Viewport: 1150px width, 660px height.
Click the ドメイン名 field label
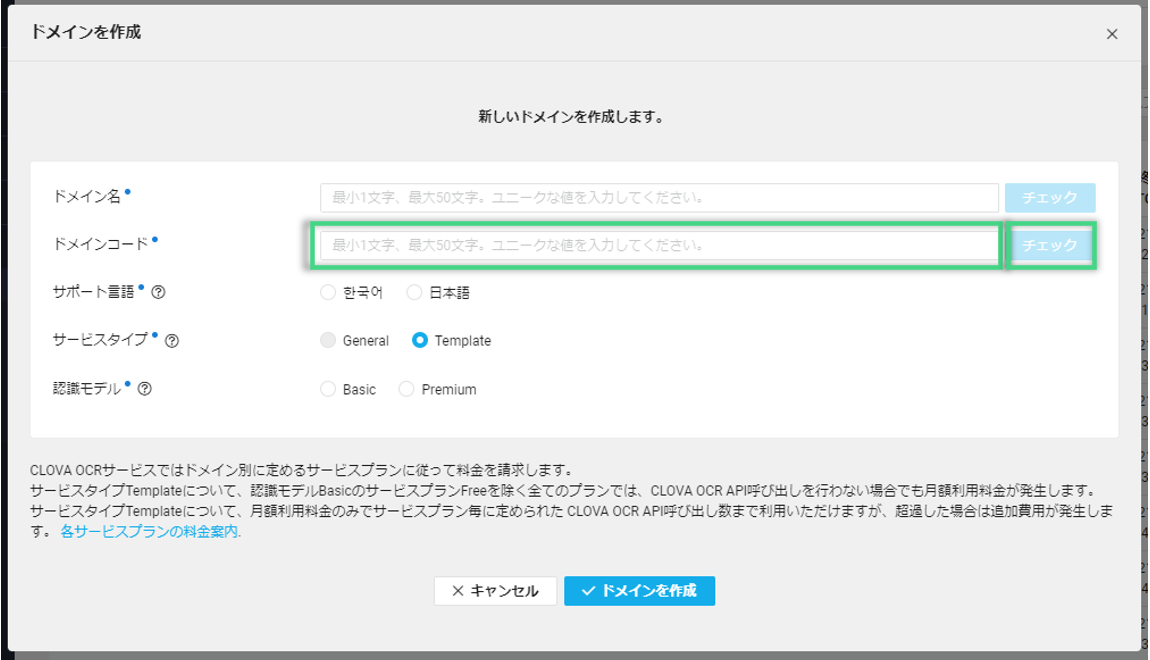(x=87, y=197)
